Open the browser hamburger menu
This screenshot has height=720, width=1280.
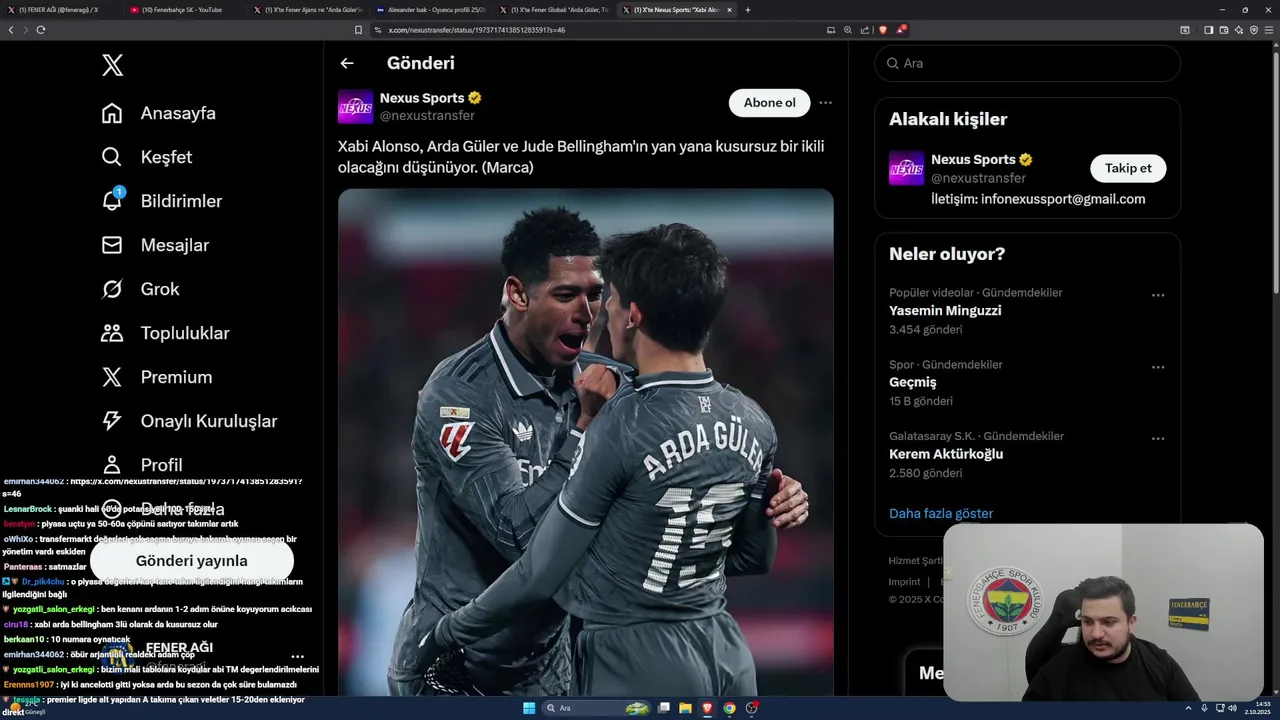1269,30
